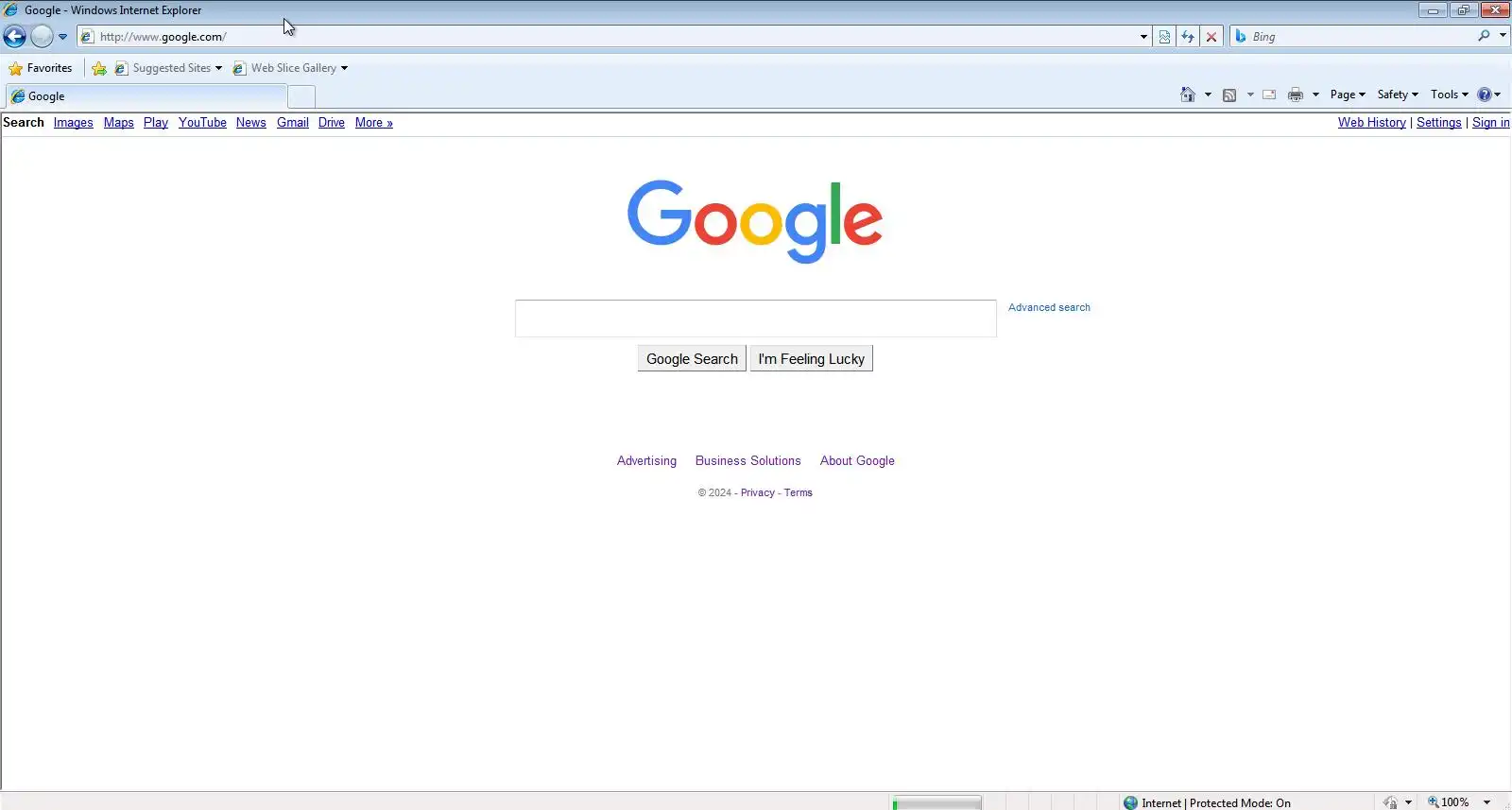The image size is (1512, 810).
Task: Click the red Stop loading icon
Action: click(x=1211, y=37)
